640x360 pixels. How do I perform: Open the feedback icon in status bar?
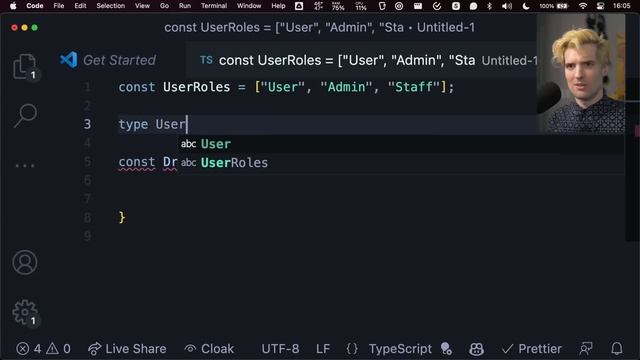586,349
